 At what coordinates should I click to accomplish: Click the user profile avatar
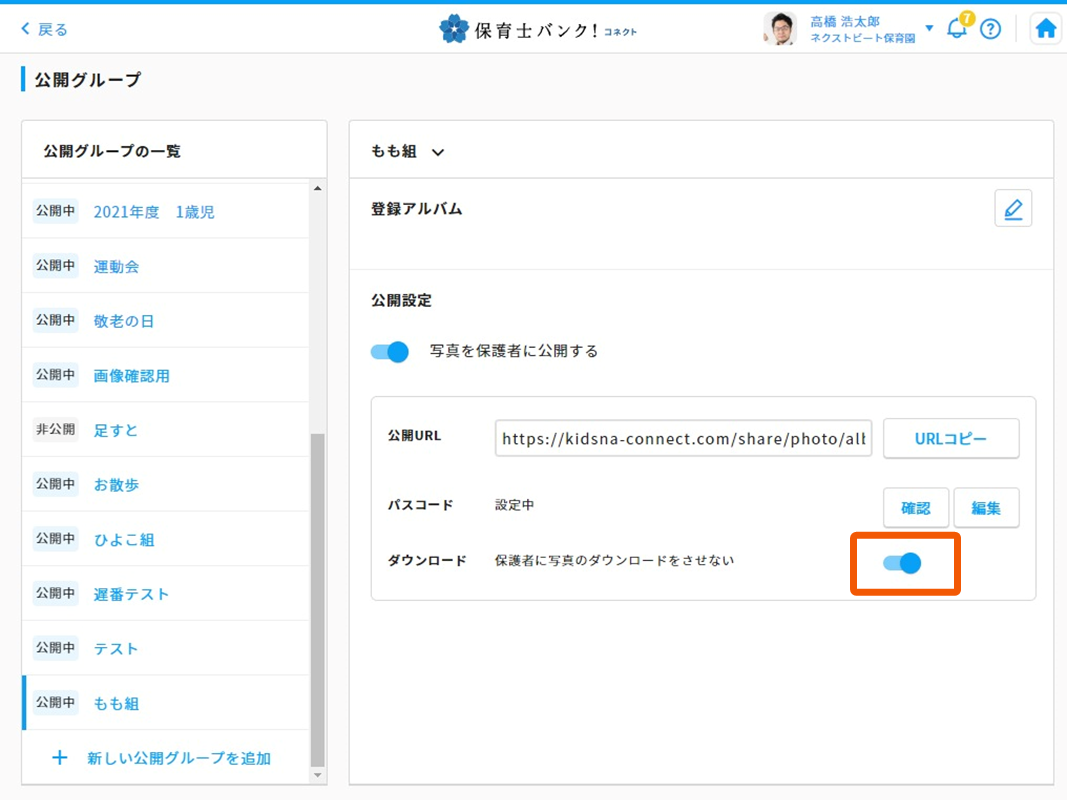tap(780, 29)
